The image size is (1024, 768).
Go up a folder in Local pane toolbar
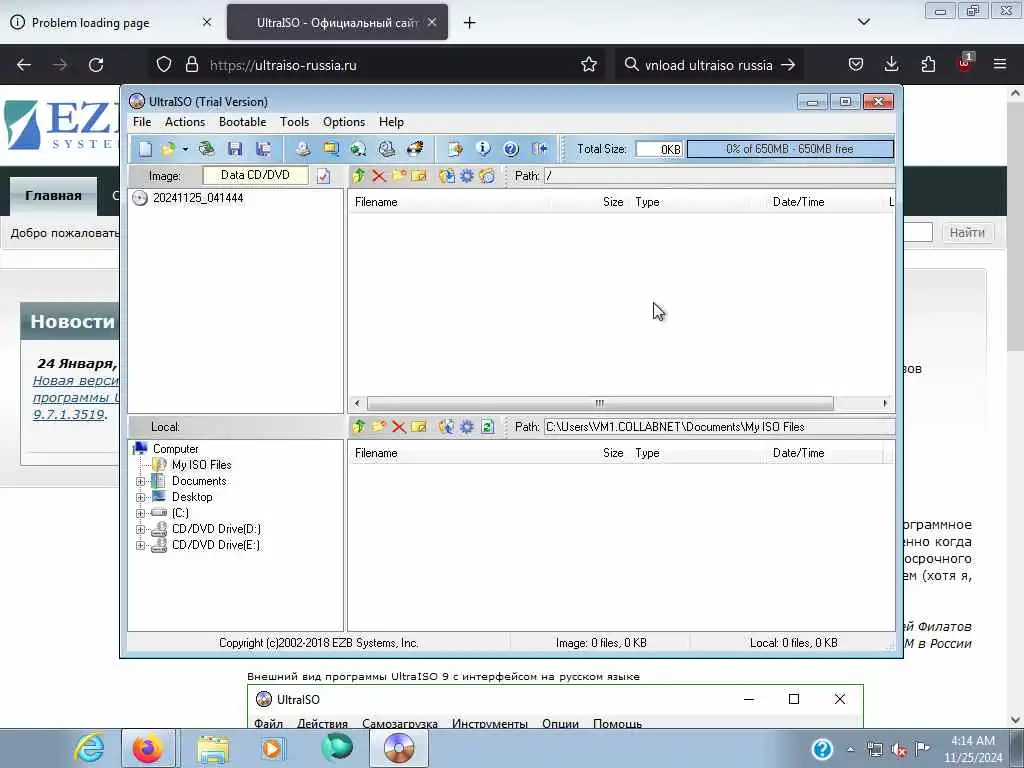[x=359, y=426]
